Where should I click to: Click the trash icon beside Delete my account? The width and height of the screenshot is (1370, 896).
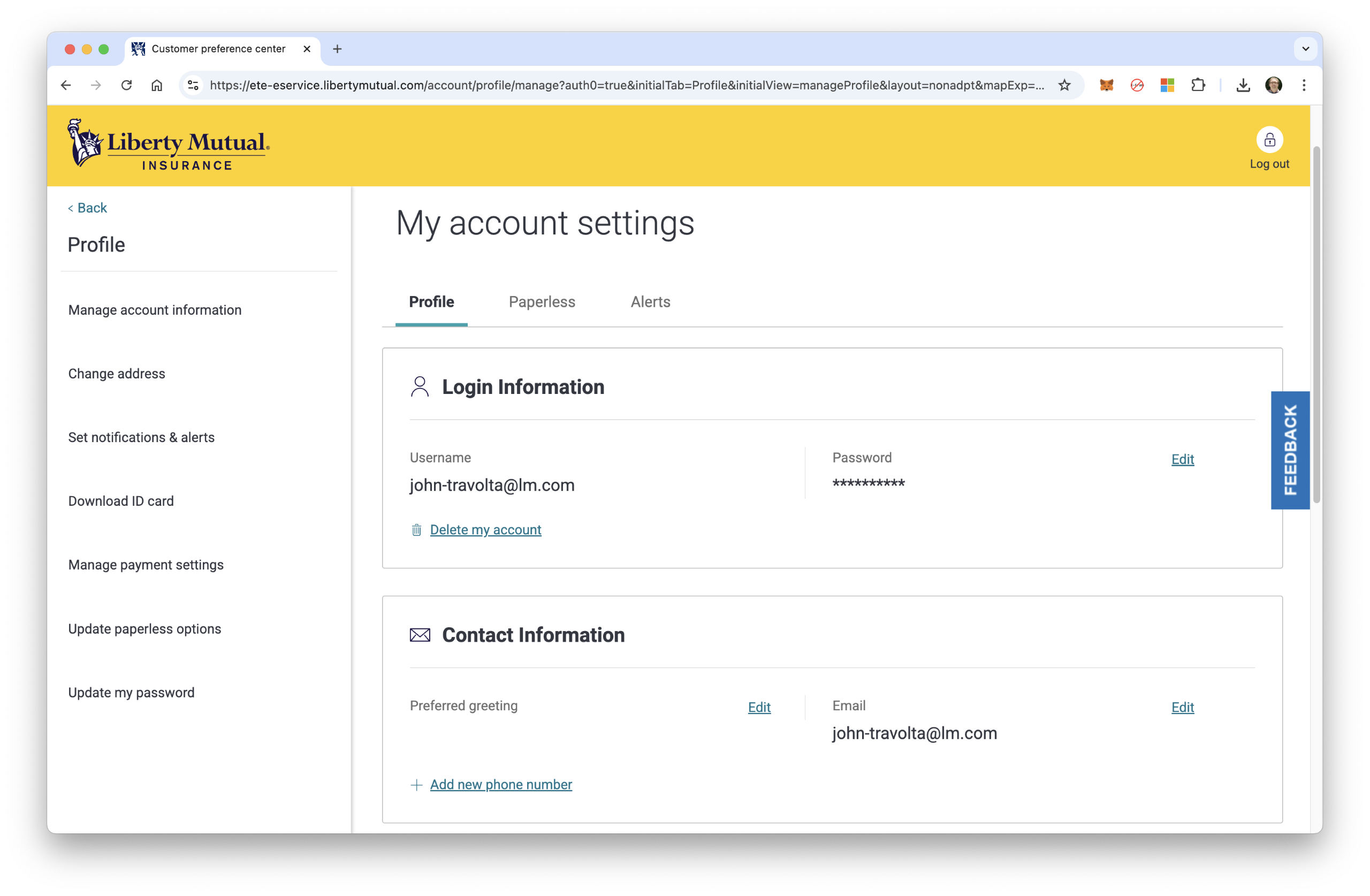[416, 530]
